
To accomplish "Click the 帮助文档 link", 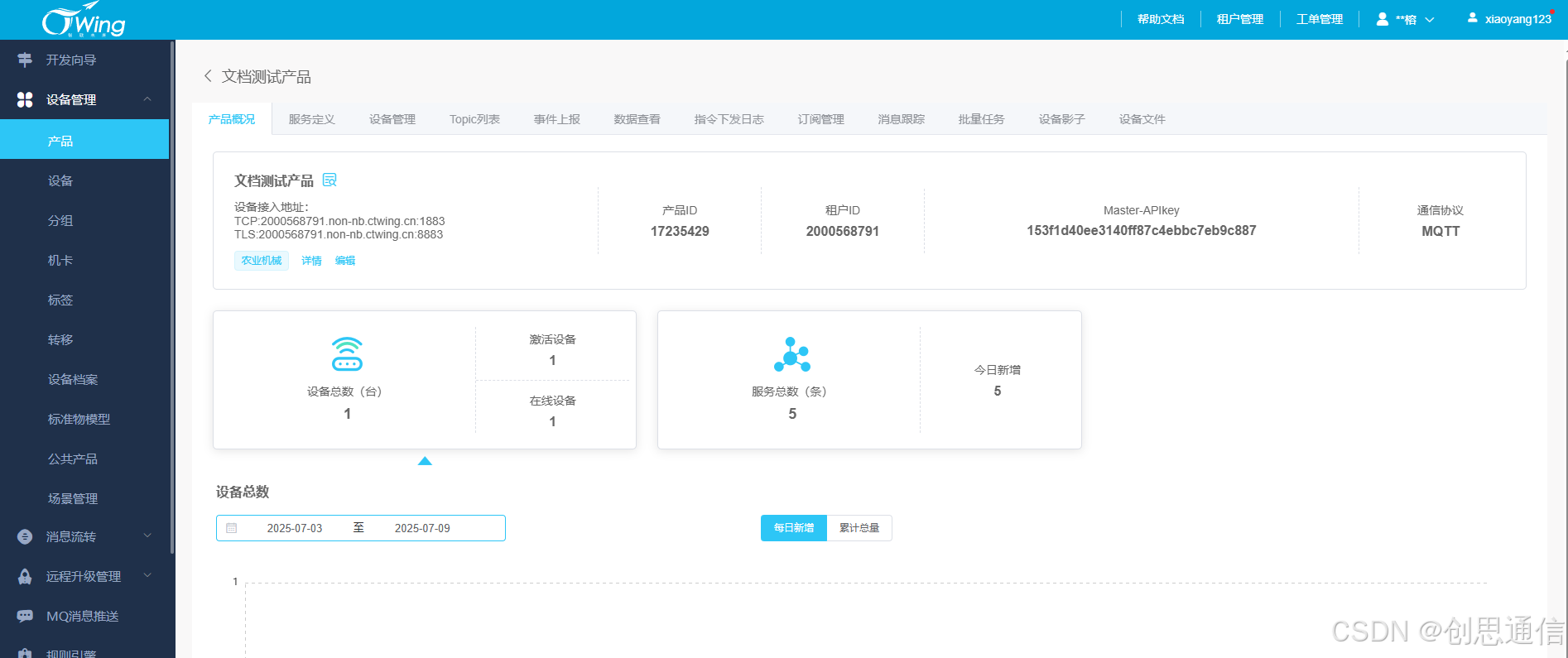I will point(1161,19).
